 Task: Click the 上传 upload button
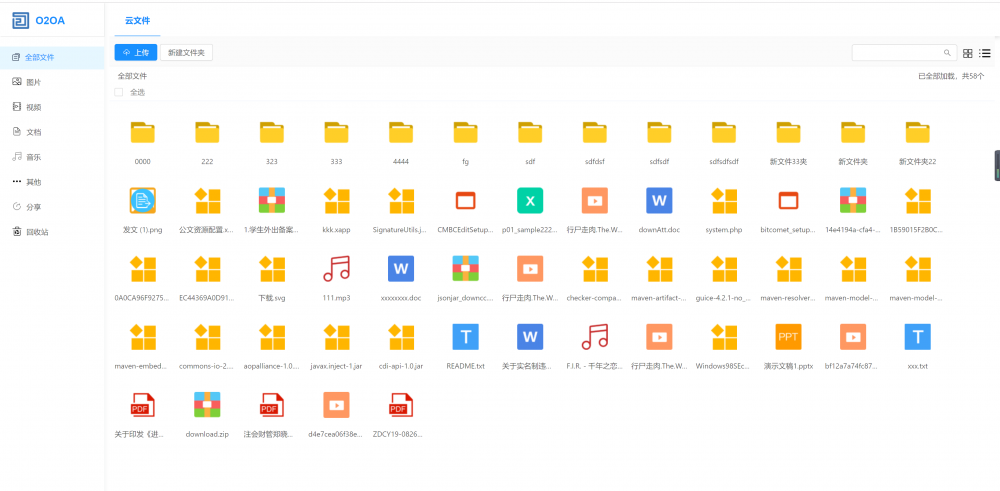pyautogui.click(x=136, y=52)
